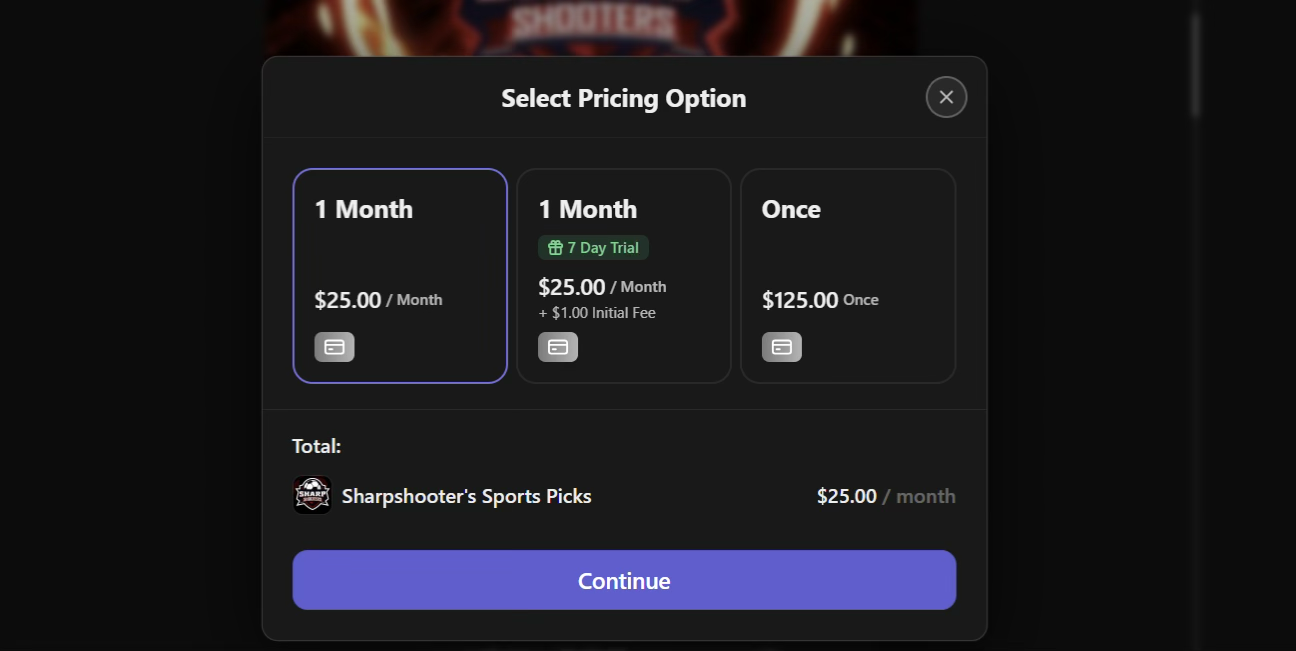Click the Sharpshooter's logo thumbnail

coord(312,495)
